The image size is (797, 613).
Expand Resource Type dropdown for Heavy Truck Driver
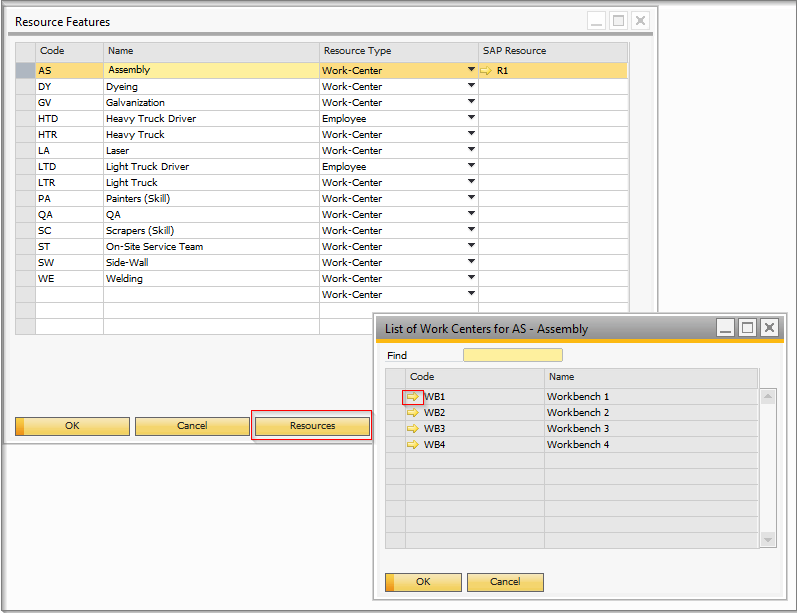471,119
